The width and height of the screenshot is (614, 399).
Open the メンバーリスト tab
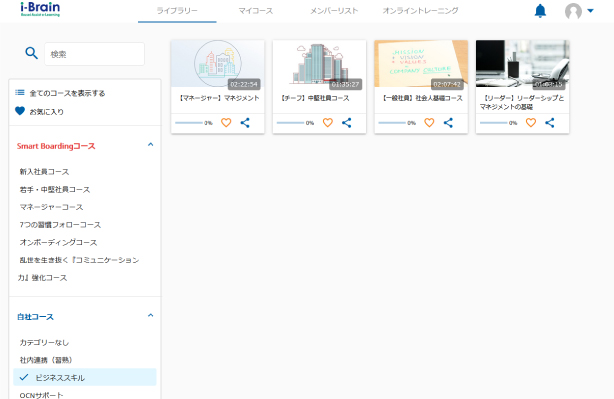click(334, 11)
